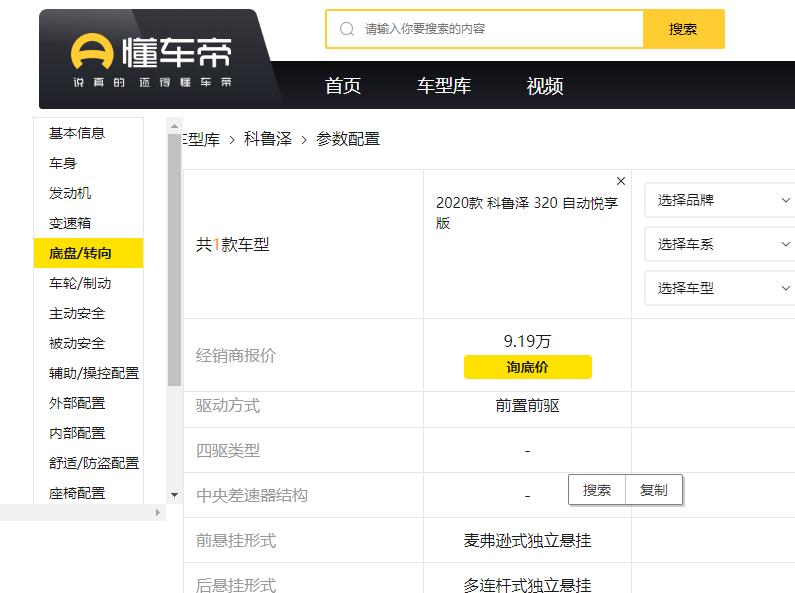795x593 pixels.
Task: Click the 四驱类型 row label
Action: click(228, 450)
